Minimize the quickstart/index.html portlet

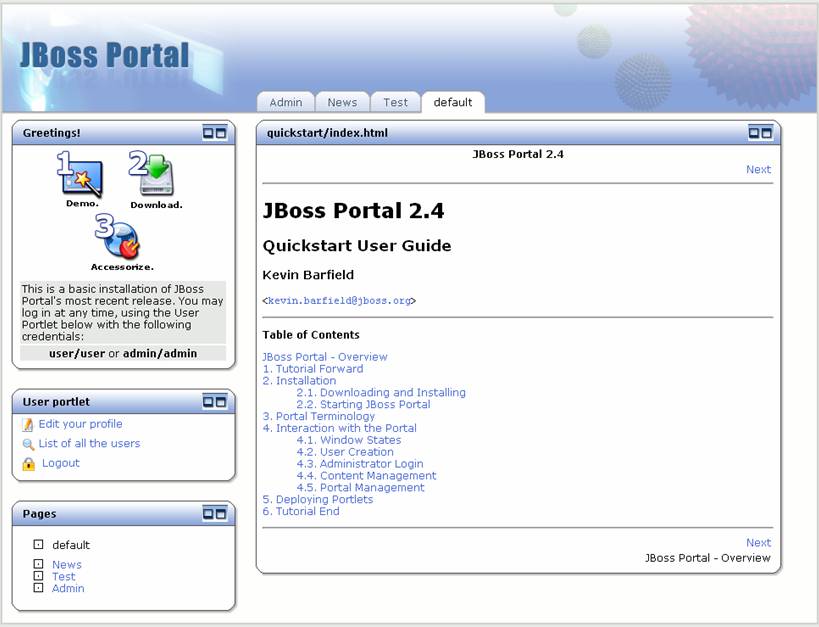[754, 133]
